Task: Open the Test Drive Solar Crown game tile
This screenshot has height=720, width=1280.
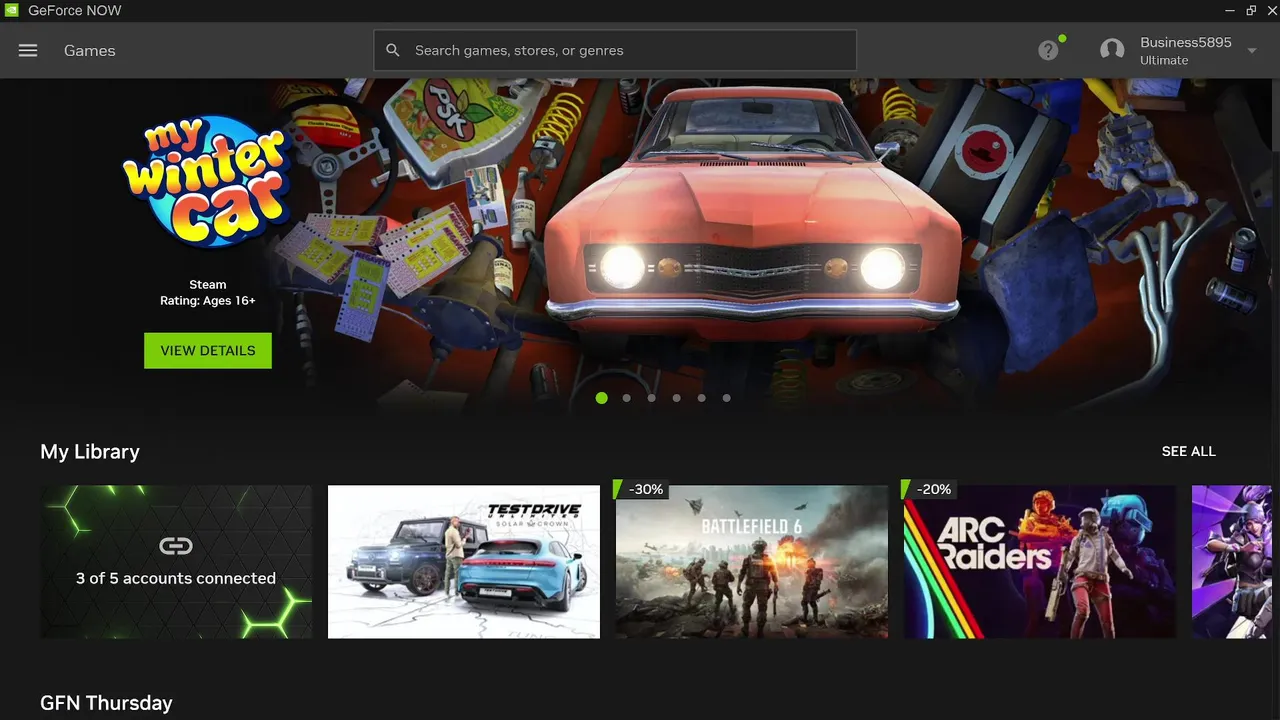Action: click(x=464, y=562)
